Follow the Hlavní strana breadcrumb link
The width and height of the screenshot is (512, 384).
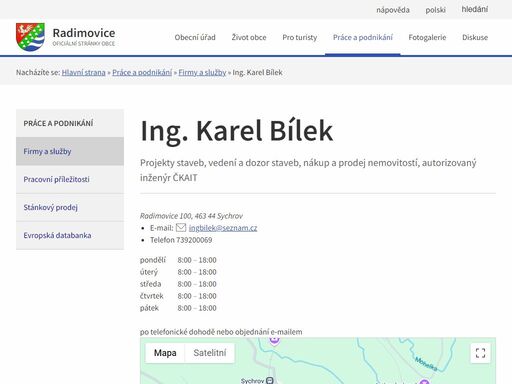(x=83, y=72)
